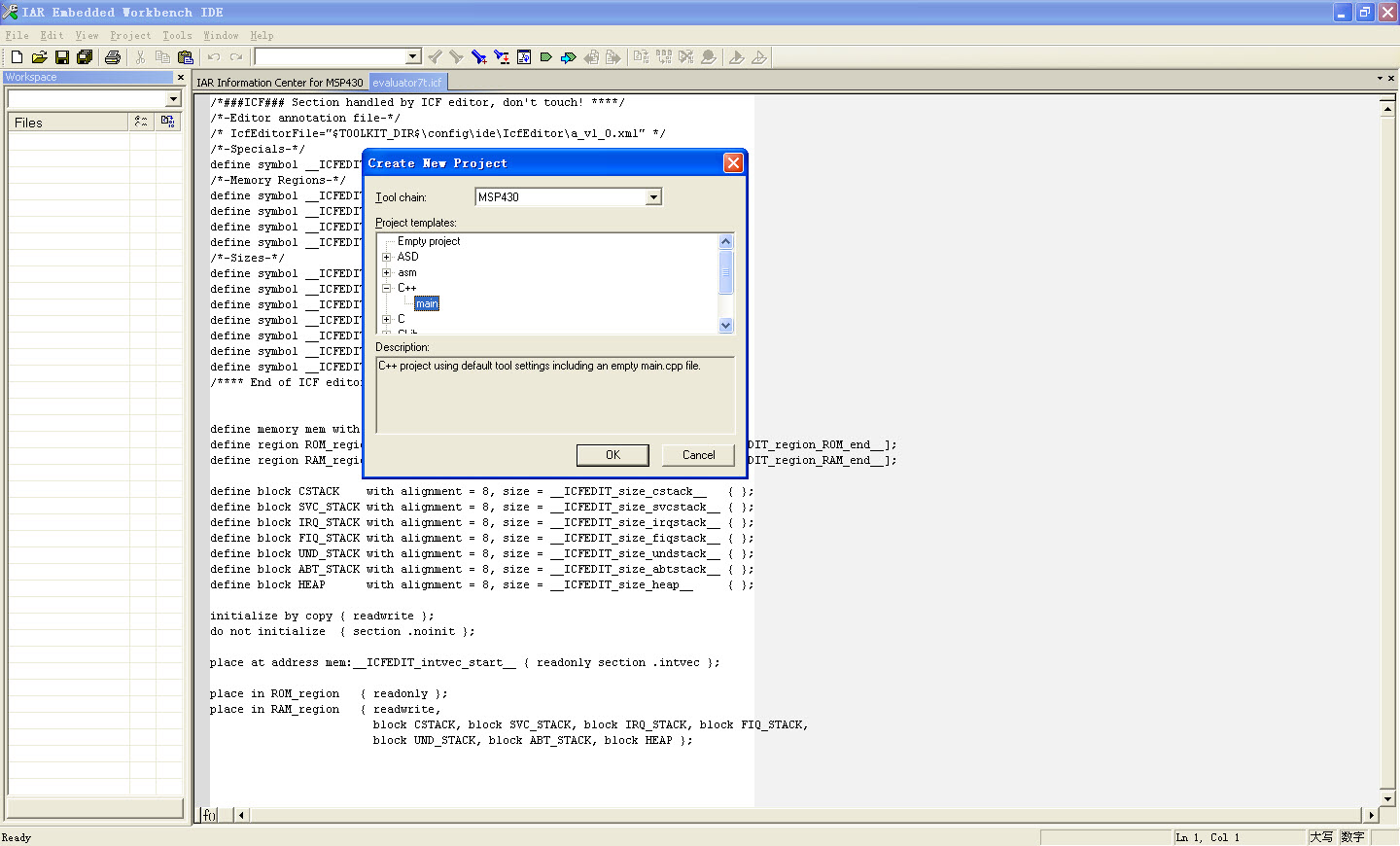Click the Stop Build toolbar icon
Image resolution: width=1400 pixels, height=846 pixels.
point(686,57)
